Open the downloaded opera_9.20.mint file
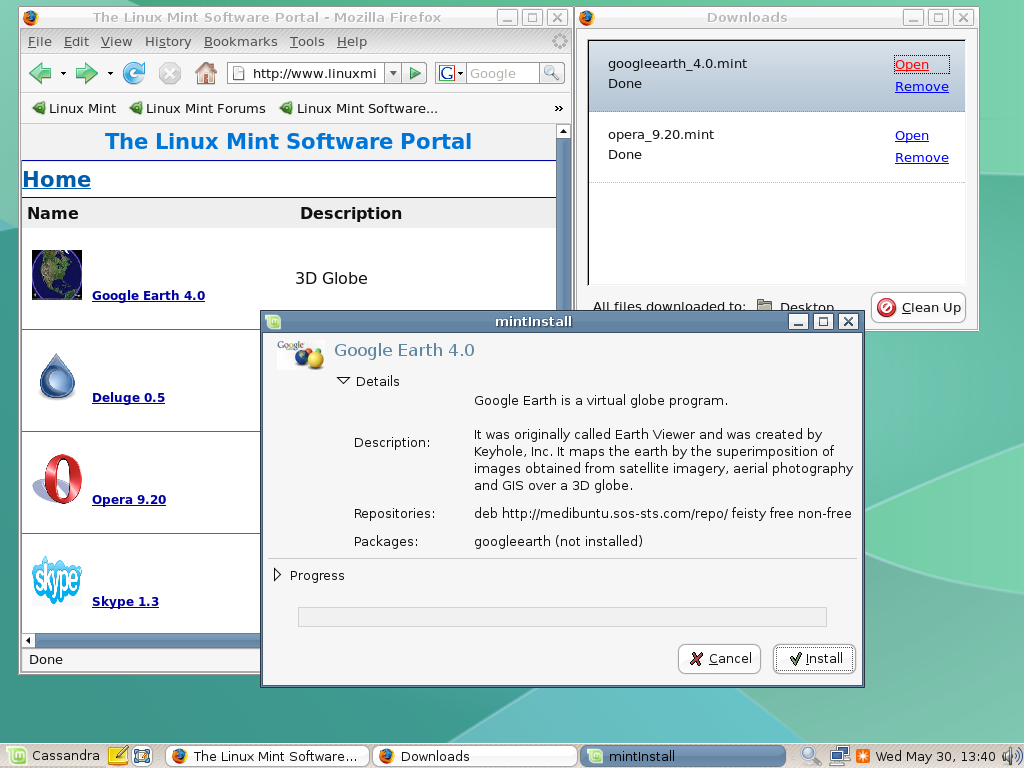The image size is (1024, 768). pos(912,135)
